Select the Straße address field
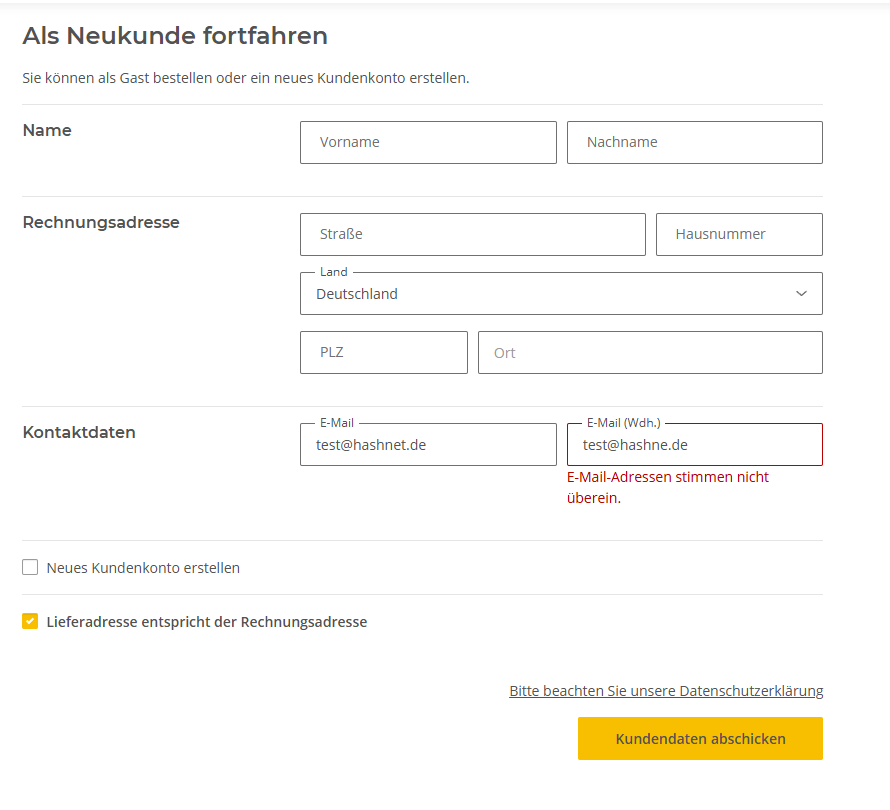Viewport: 890px width, 810px height. pos(473,234)
